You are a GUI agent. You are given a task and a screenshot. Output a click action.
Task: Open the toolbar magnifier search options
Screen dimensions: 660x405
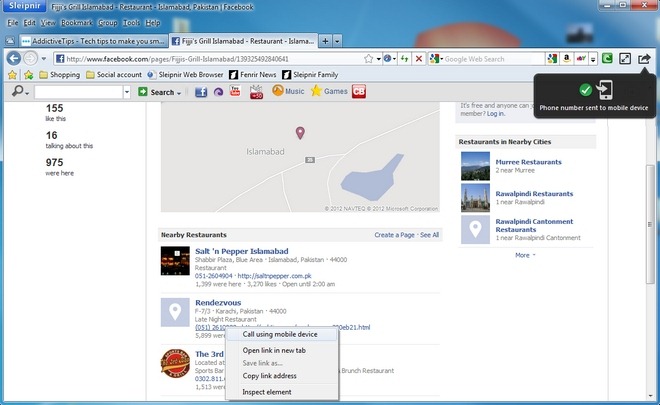[20, 91]
